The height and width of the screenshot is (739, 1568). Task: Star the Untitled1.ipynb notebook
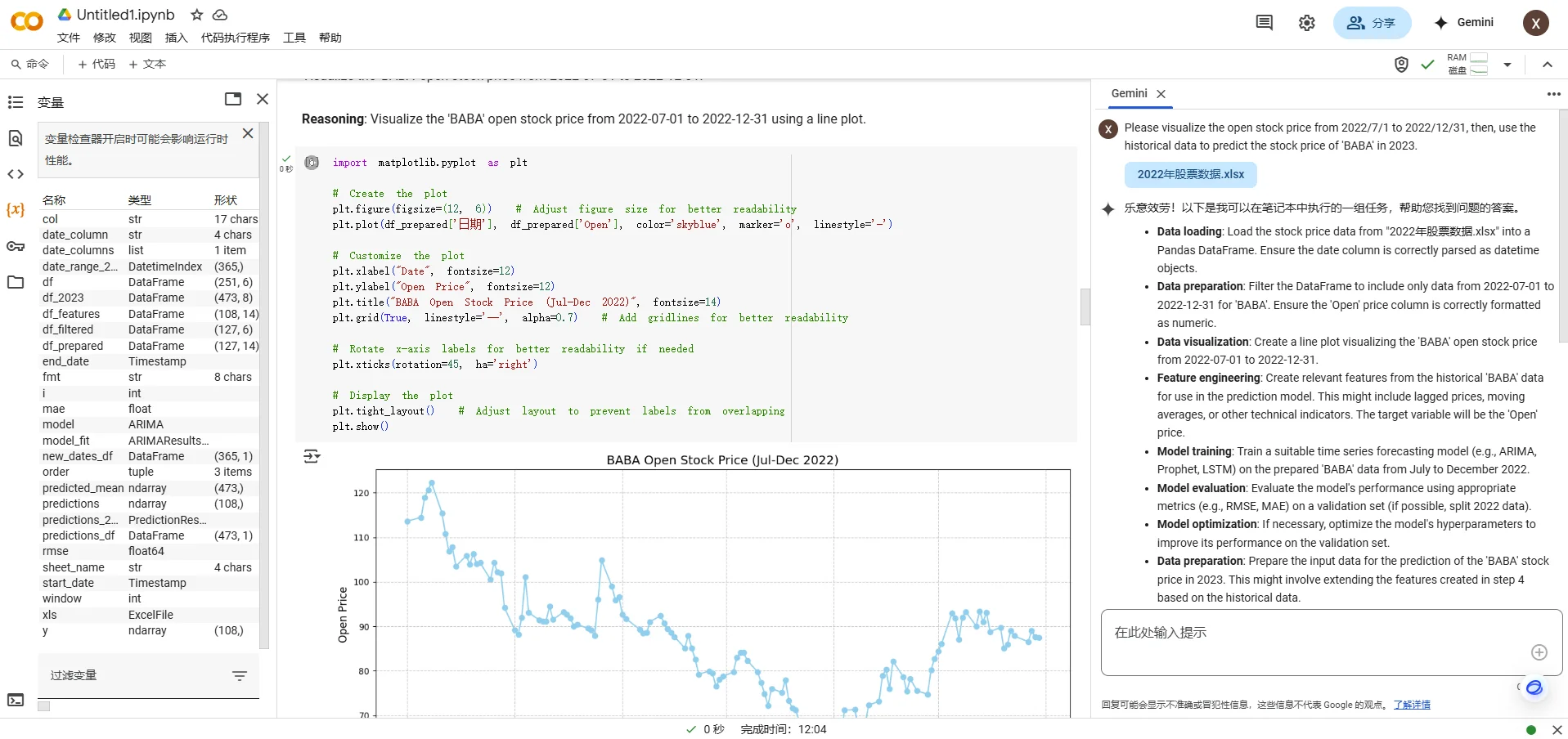click(197, 15)
